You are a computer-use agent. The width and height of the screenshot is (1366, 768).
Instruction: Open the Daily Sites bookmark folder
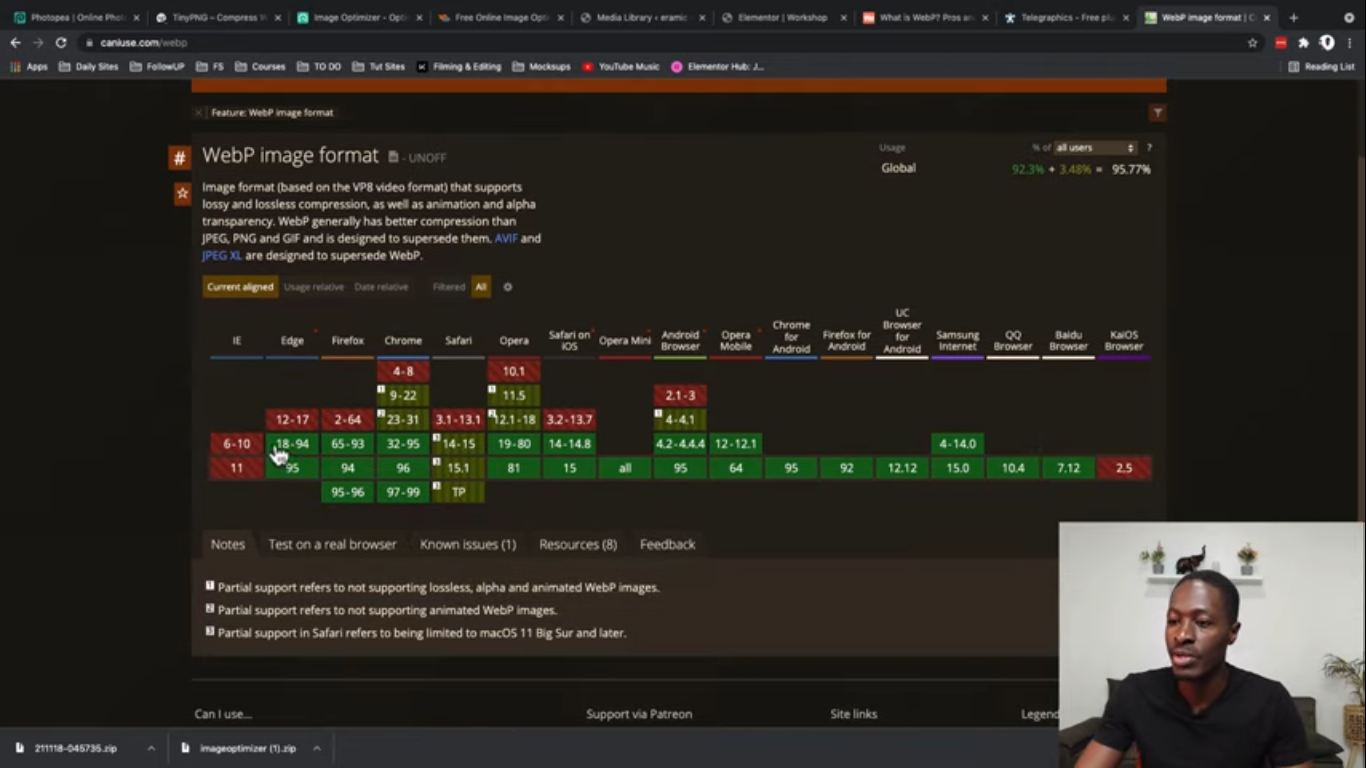click(89, 67)
